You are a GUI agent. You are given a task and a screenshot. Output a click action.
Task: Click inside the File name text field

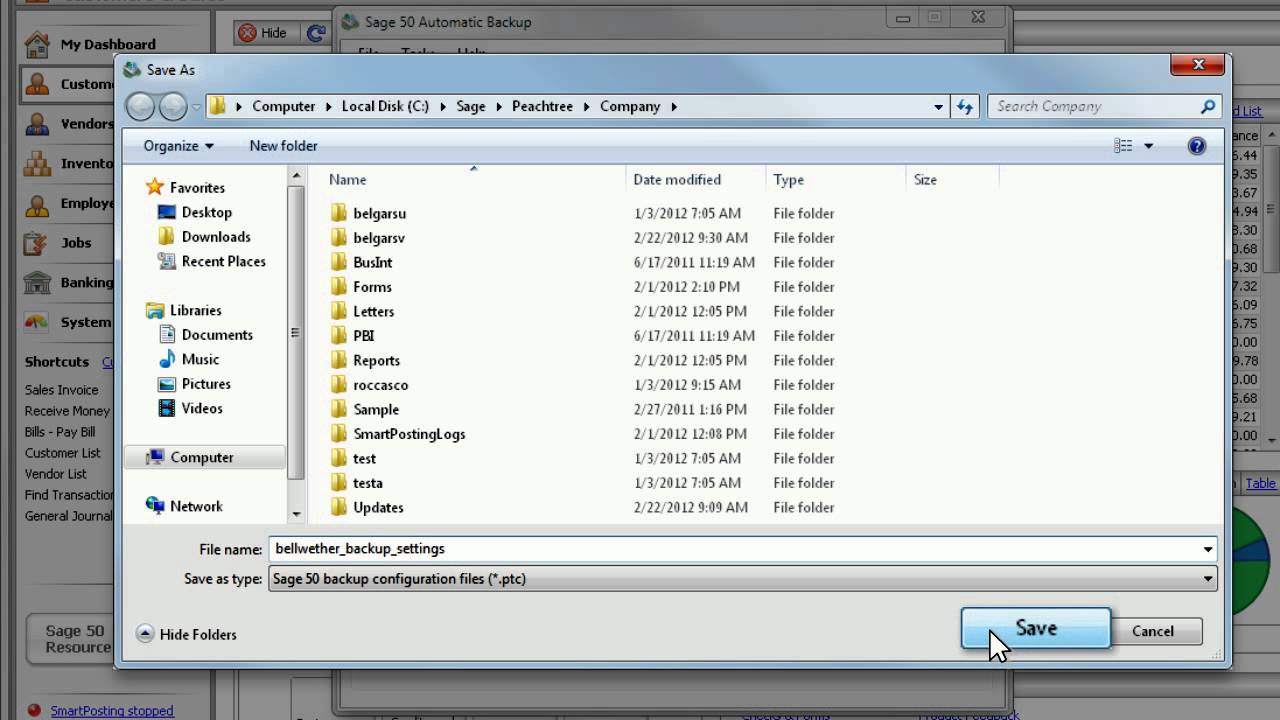click(734, 549)
